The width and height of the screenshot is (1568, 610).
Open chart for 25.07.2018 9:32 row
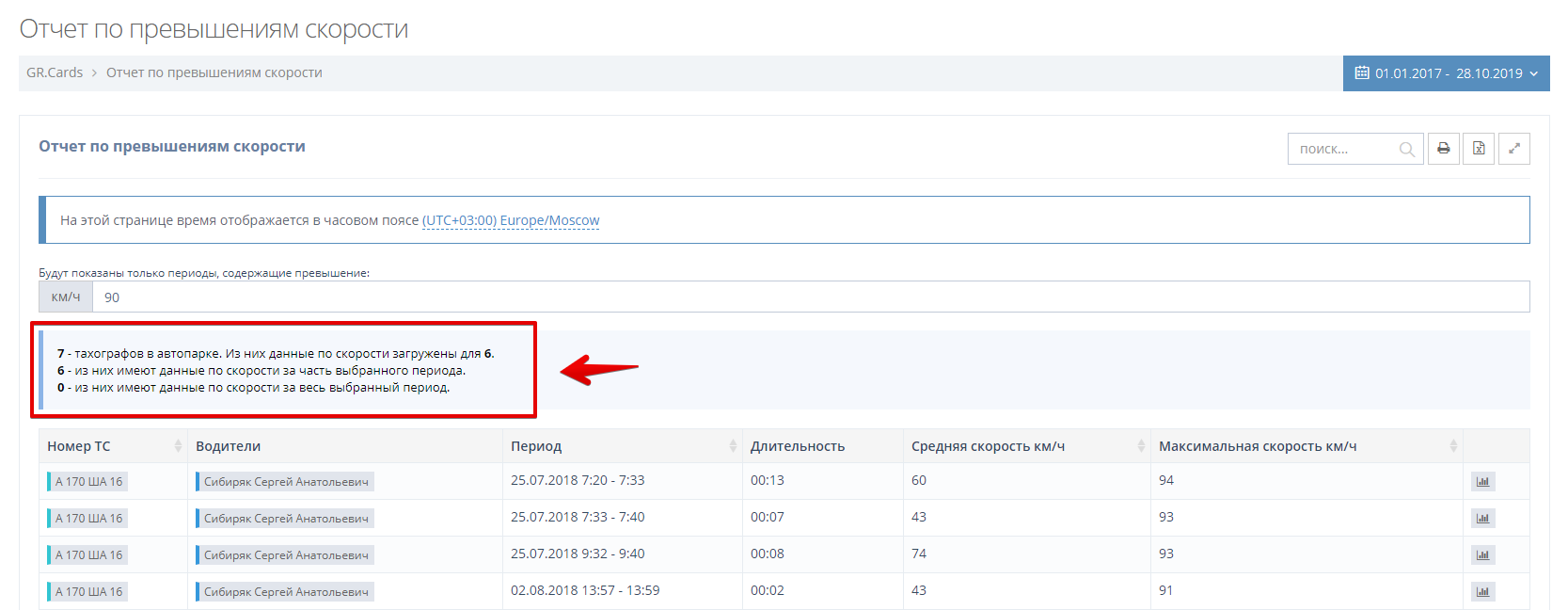point(1482,555)
